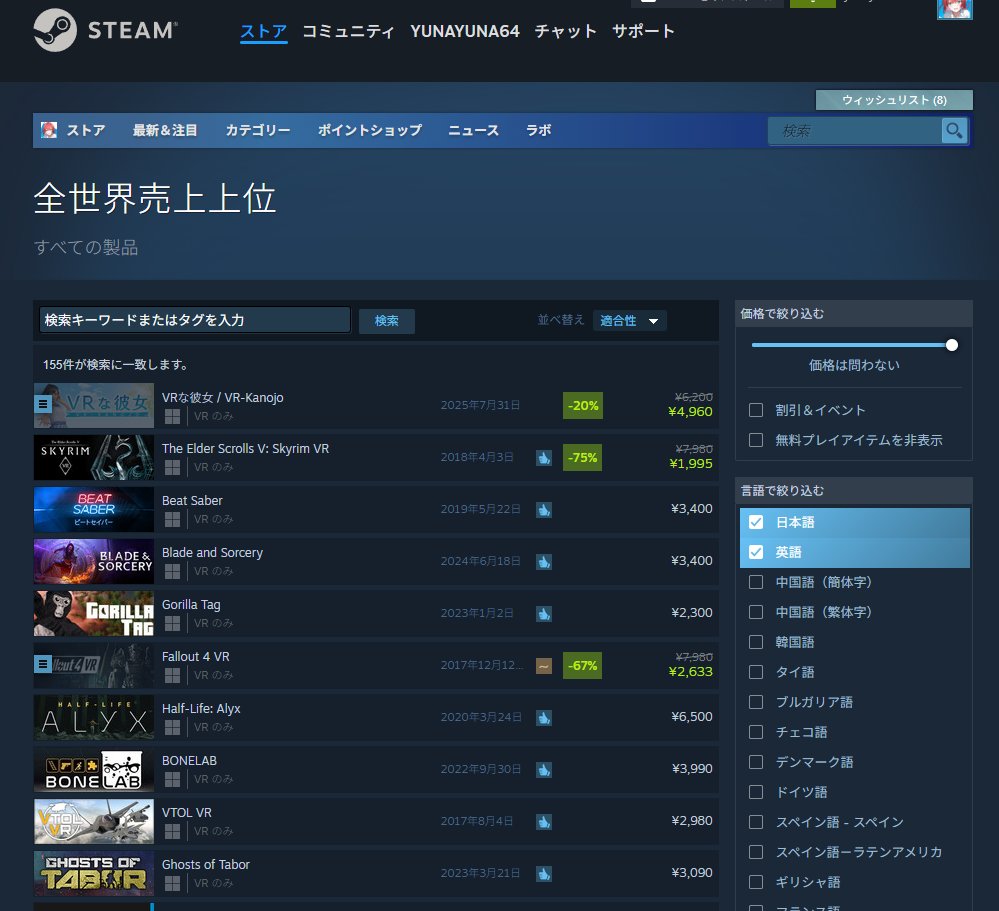Check ドイツ語 language filter
999x911 pixels.
pos(756,792)
